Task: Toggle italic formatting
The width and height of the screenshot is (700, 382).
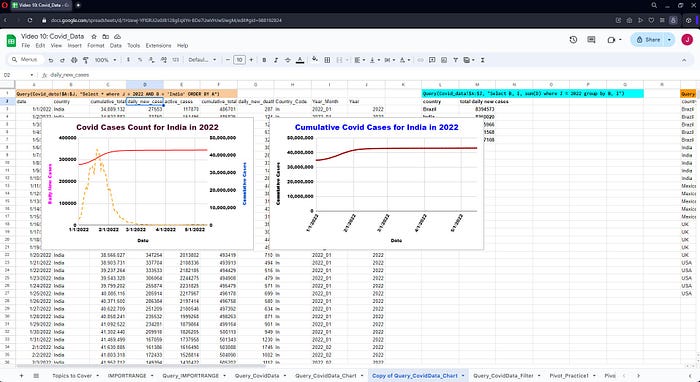Action: (276, 60)
